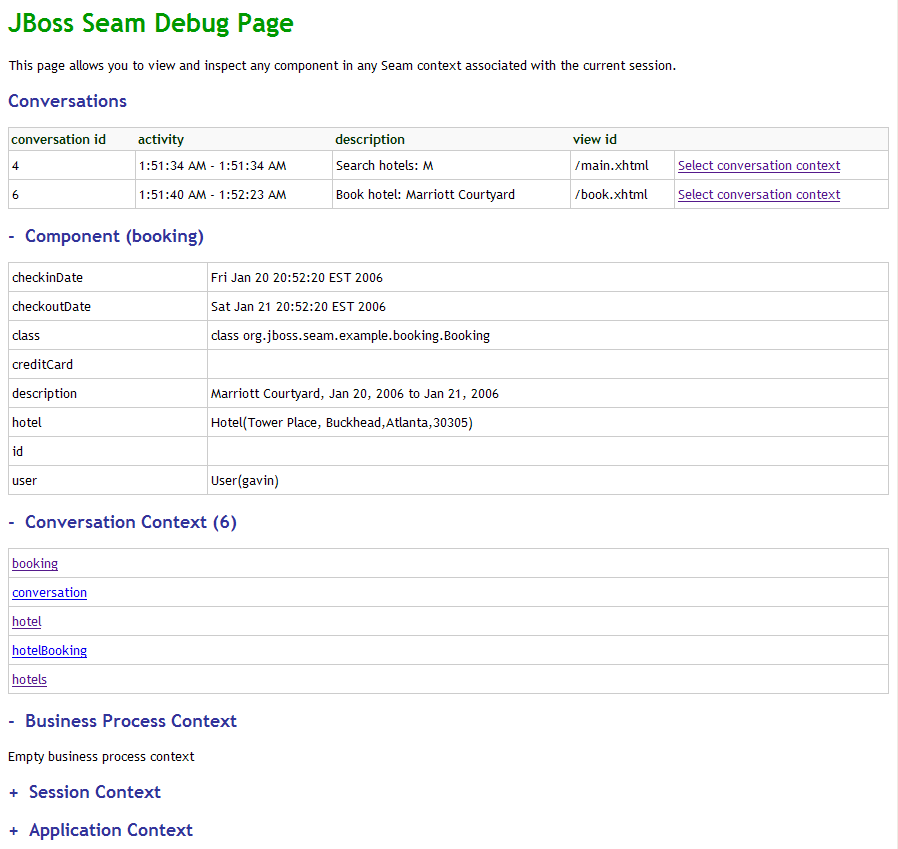Screen dimensions: 898x849
Task: Click the /main.xhtml view id cell
Action: pos(611,166)
